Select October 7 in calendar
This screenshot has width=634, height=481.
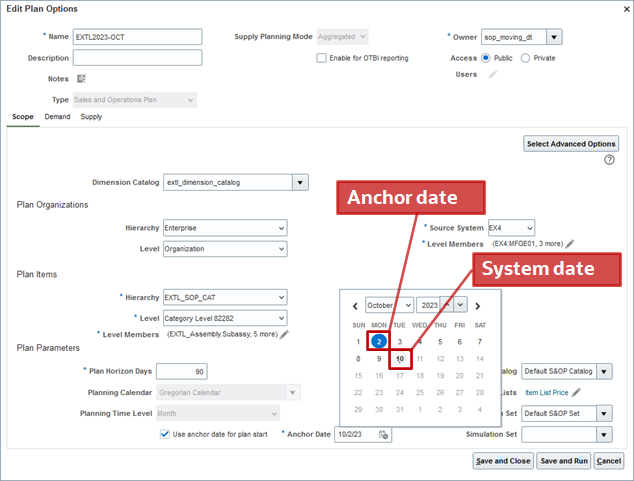480,342
